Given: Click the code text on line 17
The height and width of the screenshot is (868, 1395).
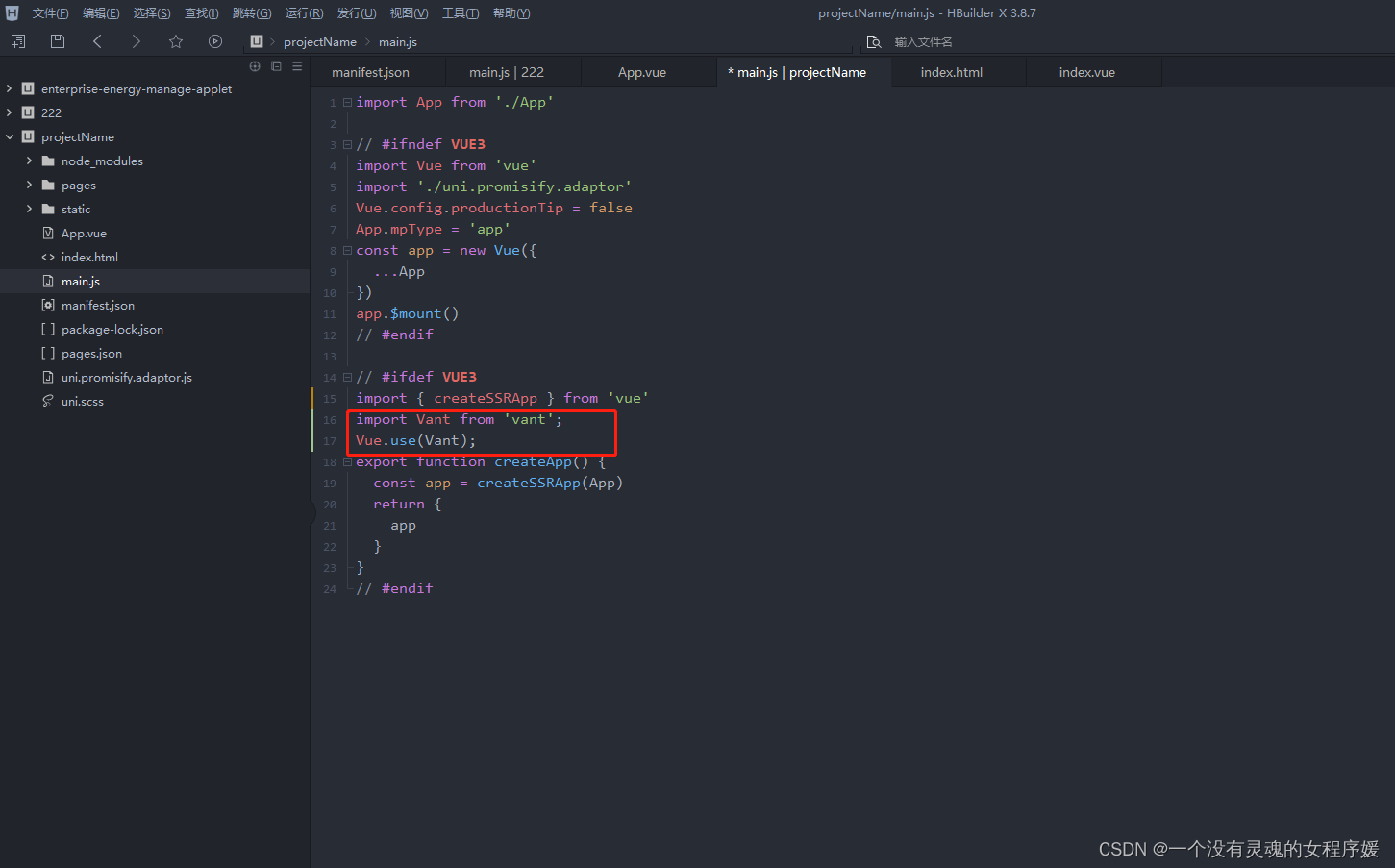Looking at the screenshot, I should (415, 441).
